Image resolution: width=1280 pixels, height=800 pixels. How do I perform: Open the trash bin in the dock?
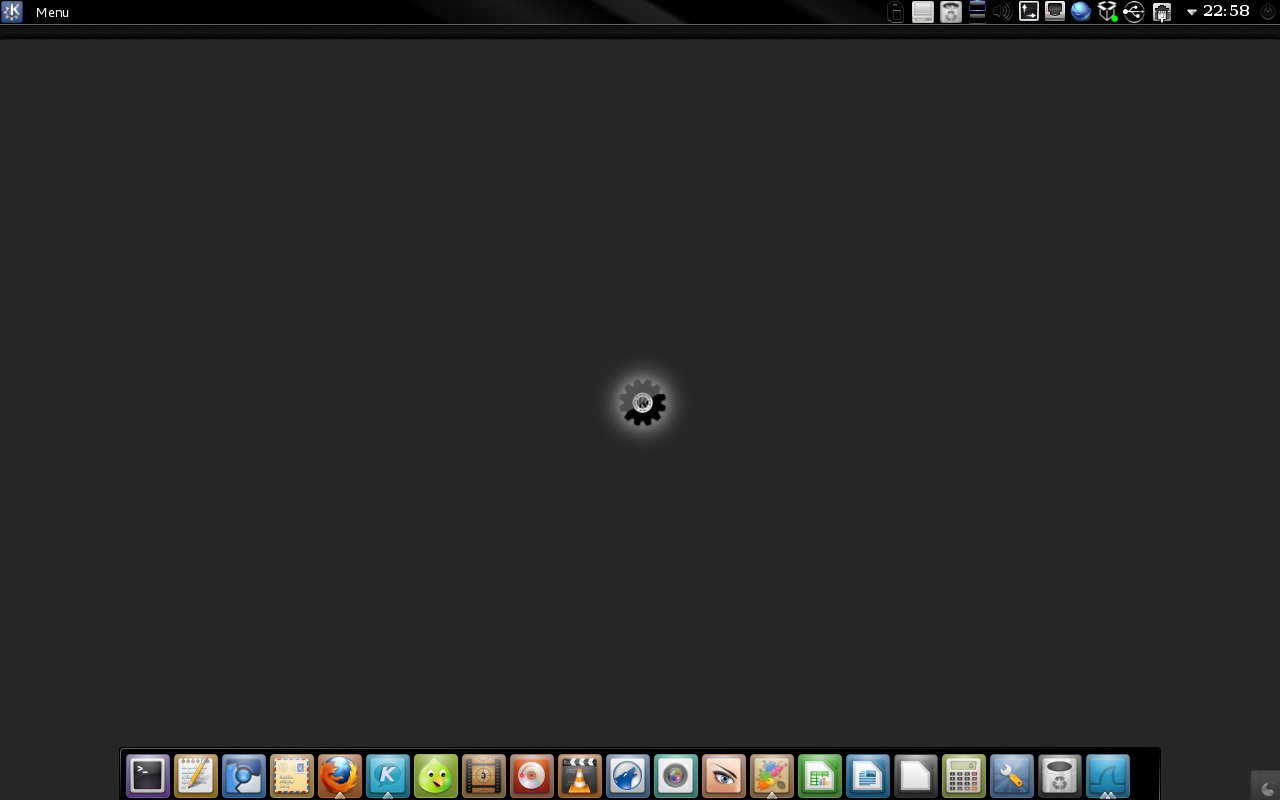[1060, 776]
